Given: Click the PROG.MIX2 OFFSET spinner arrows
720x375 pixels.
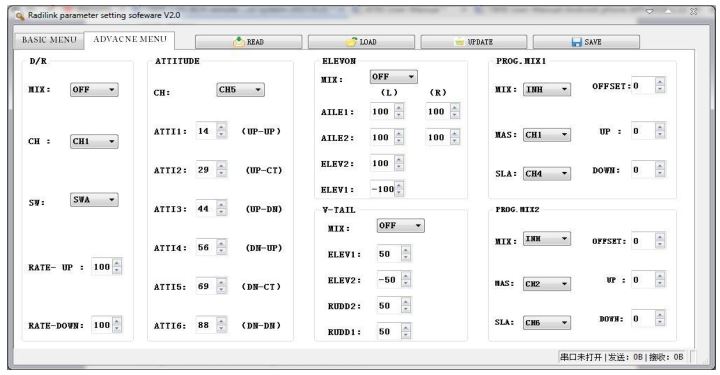Looking at the screenshot, I should pos(660,241).
